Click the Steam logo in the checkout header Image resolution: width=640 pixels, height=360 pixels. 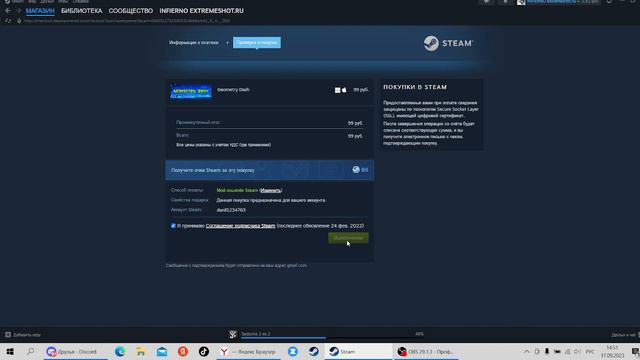[448, 43]
